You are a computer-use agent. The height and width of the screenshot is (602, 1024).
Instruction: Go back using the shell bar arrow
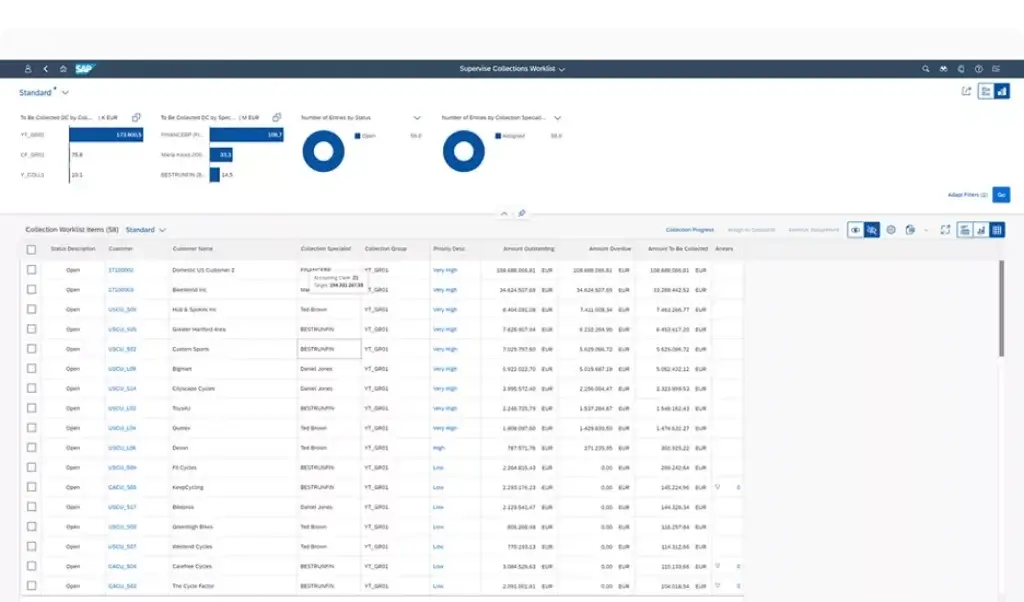pyautogui.click(x=46, y=69)
